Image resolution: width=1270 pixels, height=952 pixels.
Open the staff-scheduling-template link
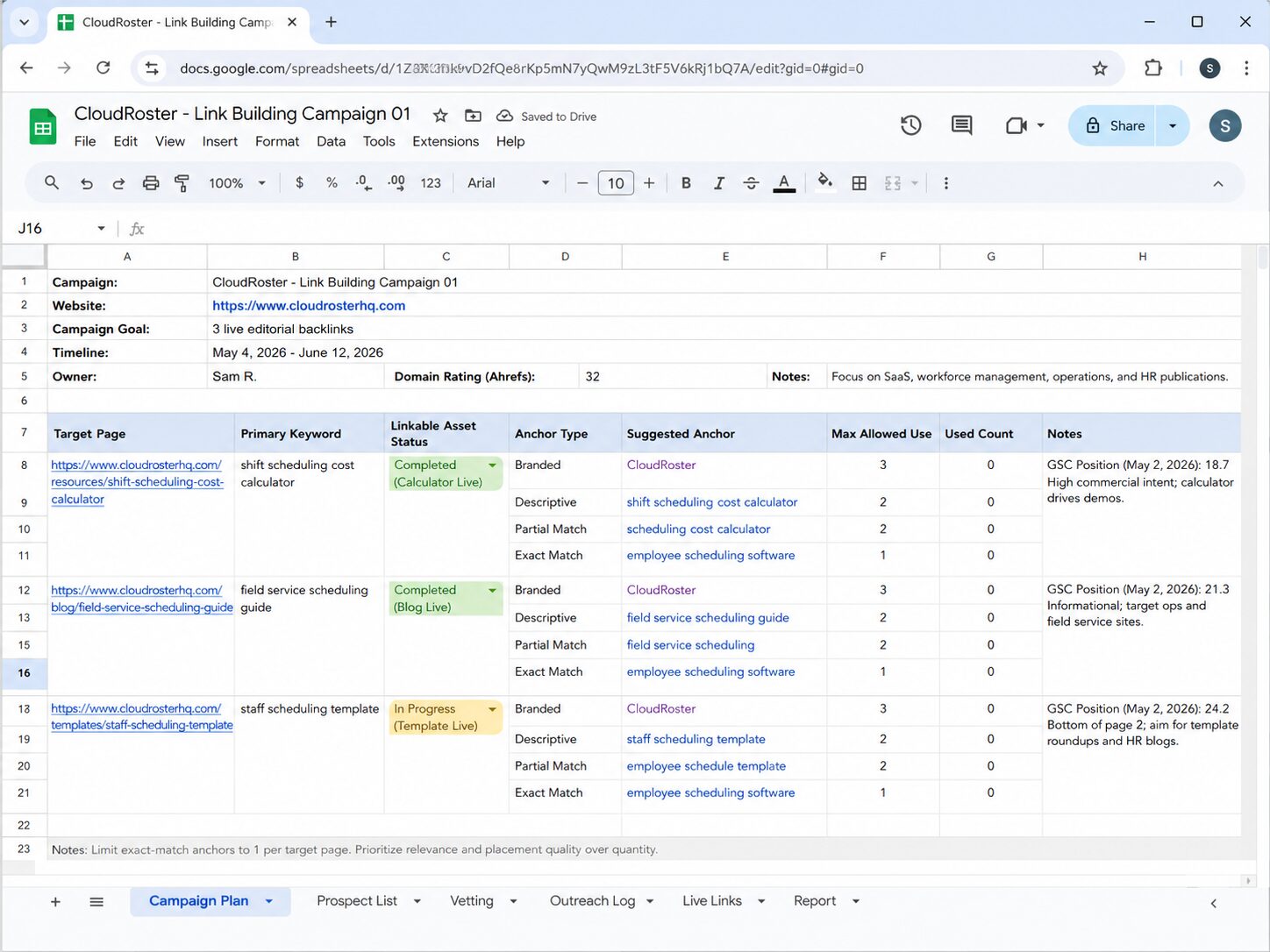[x=142, y=717]
